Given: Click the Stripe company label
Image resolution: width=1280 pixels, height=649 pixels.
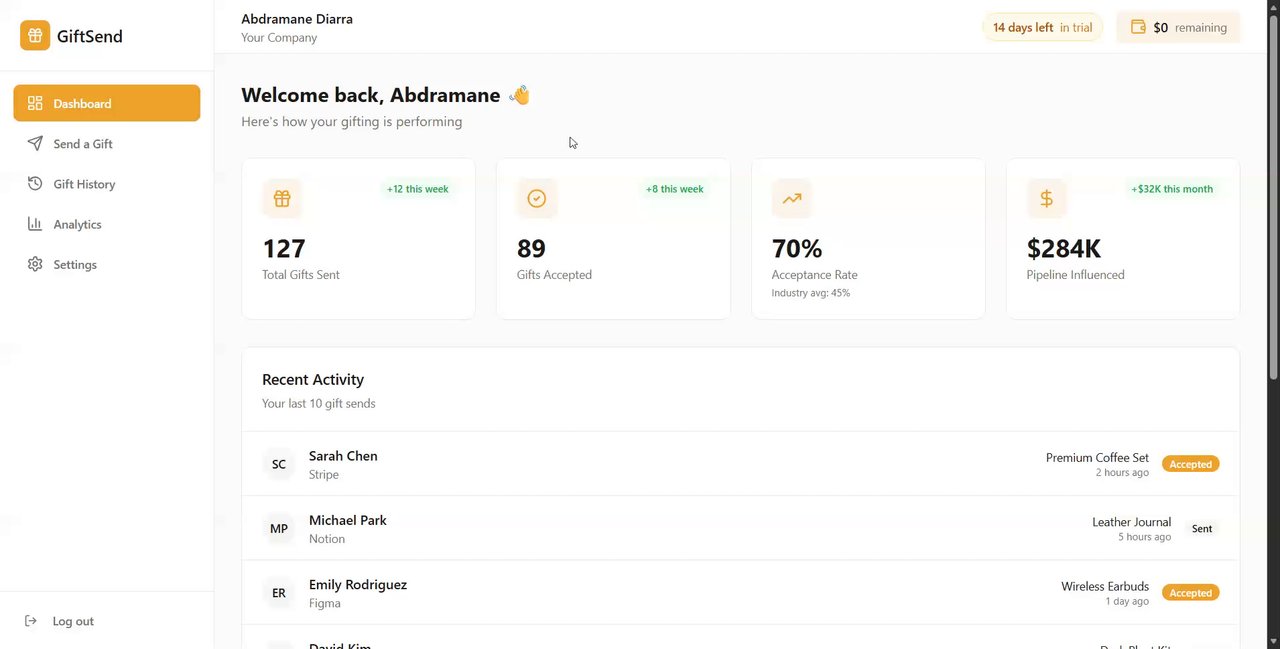Looking at the screenshot, I should [324, 474].
